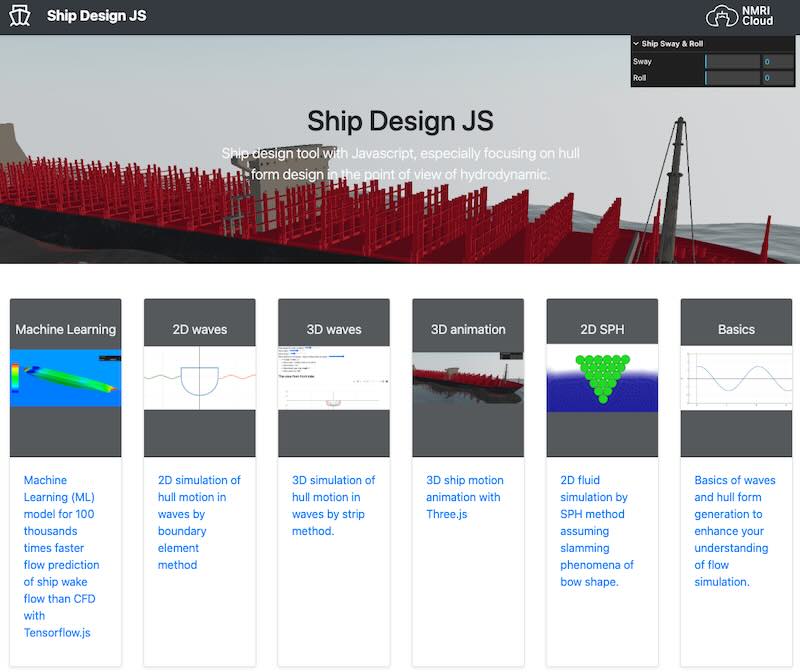Adjust the Sway slider
This screenshot has width=800, height=672.
pos(732,62)
